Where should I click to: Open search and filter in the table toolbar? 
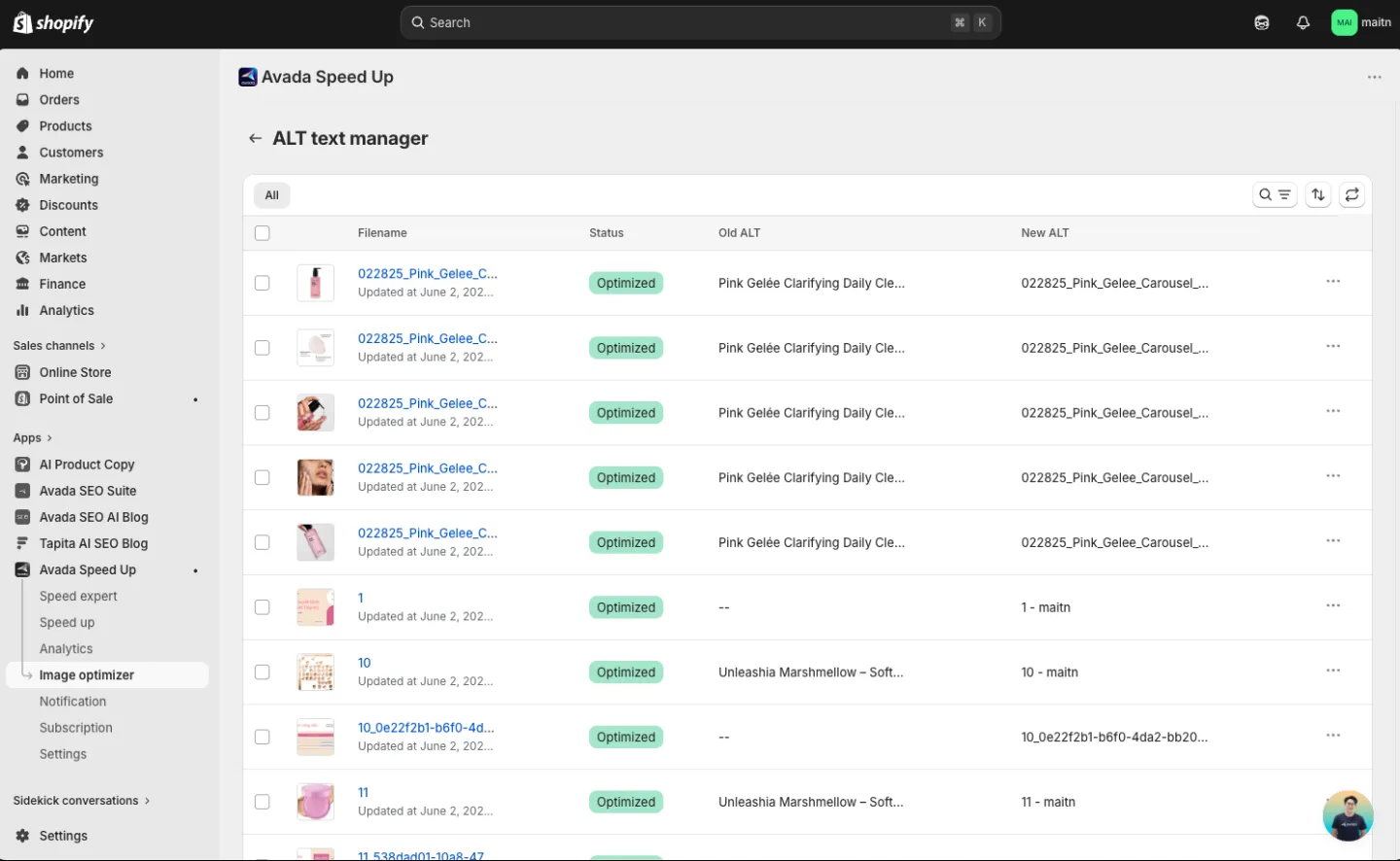tap(1275, 194)
